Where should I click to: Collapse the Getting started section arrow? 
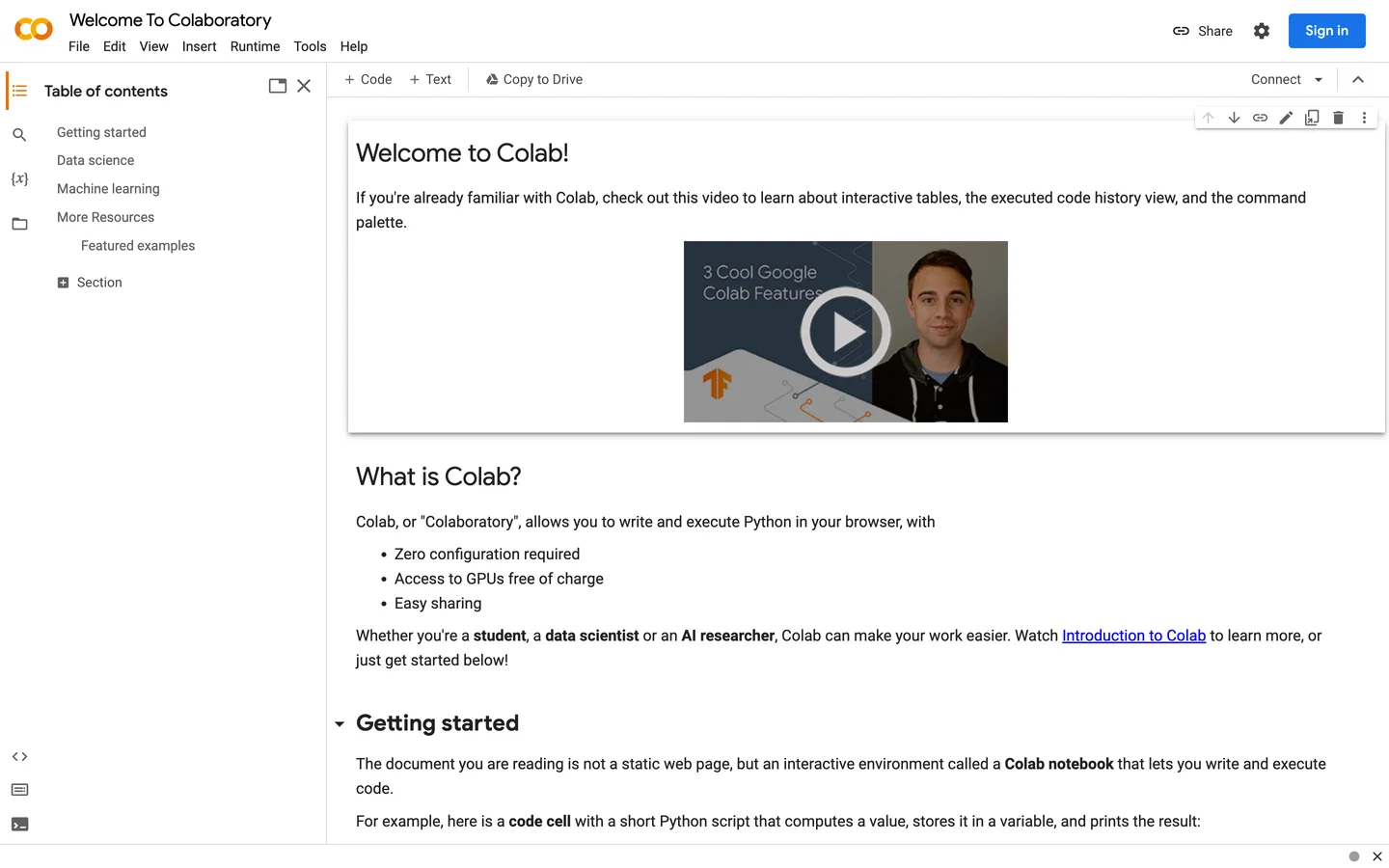(x=340, y=724)
